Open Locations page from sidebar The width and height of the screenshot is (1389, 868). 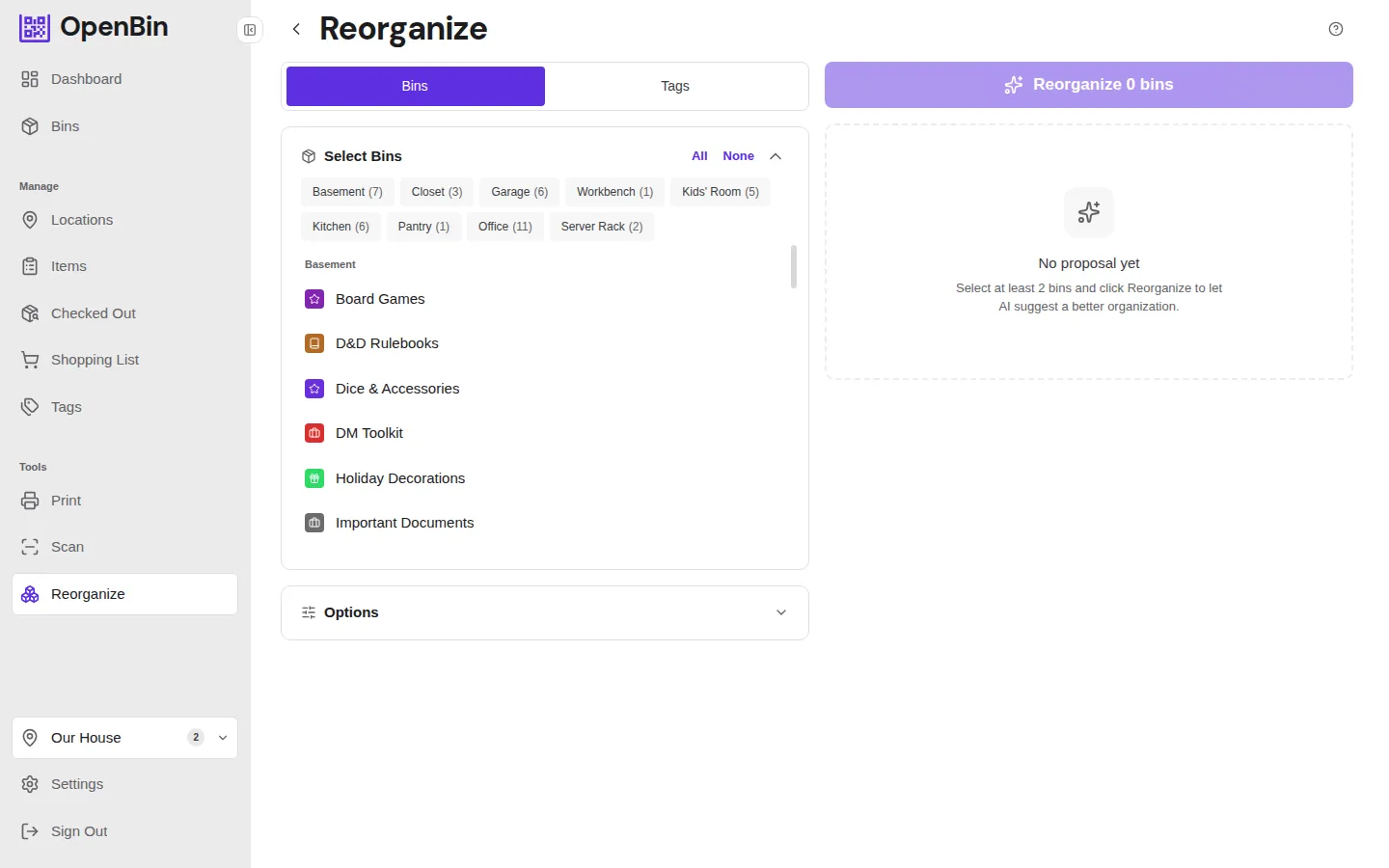pyautogui.click(x=125, y=220)
